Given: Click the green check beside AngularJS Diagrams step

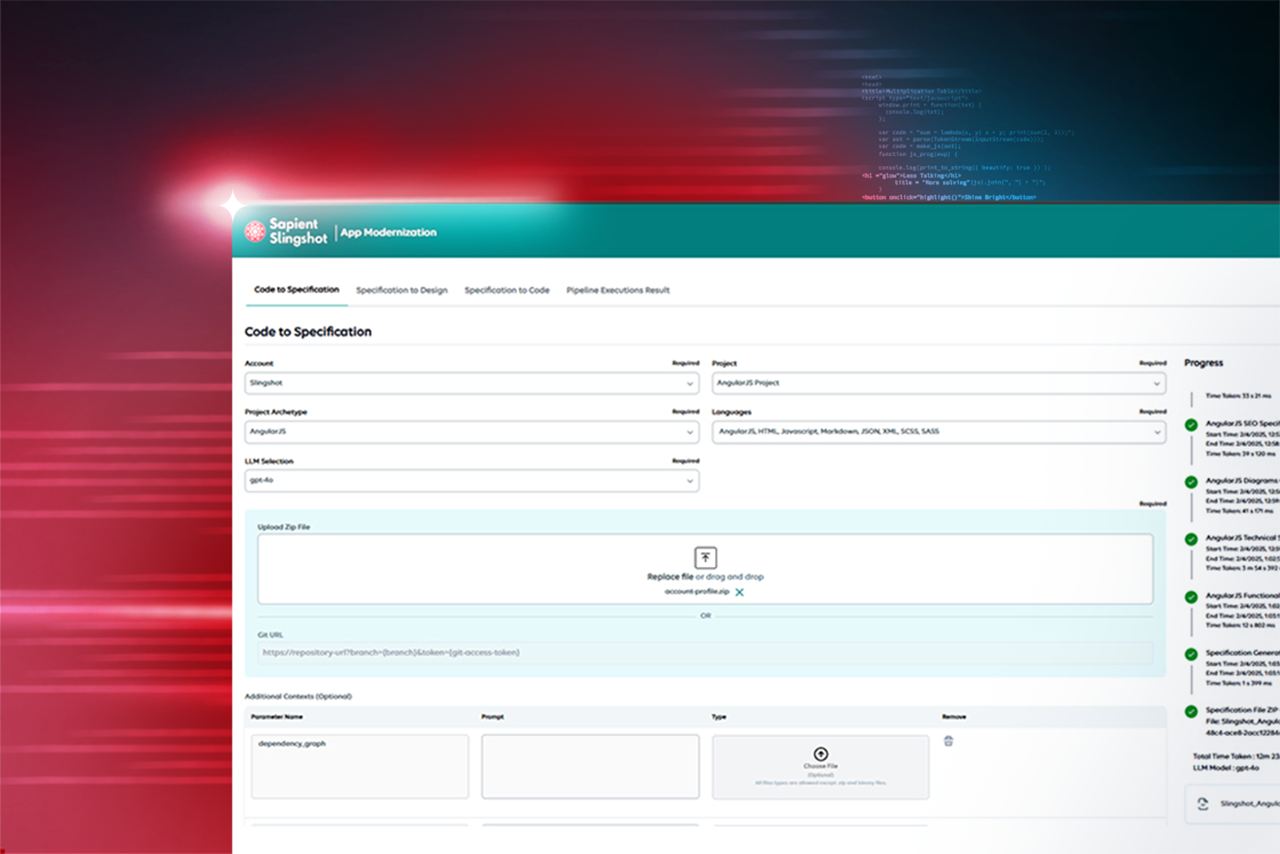Looking at the screenshot, I should click(x=1191, y=482).
